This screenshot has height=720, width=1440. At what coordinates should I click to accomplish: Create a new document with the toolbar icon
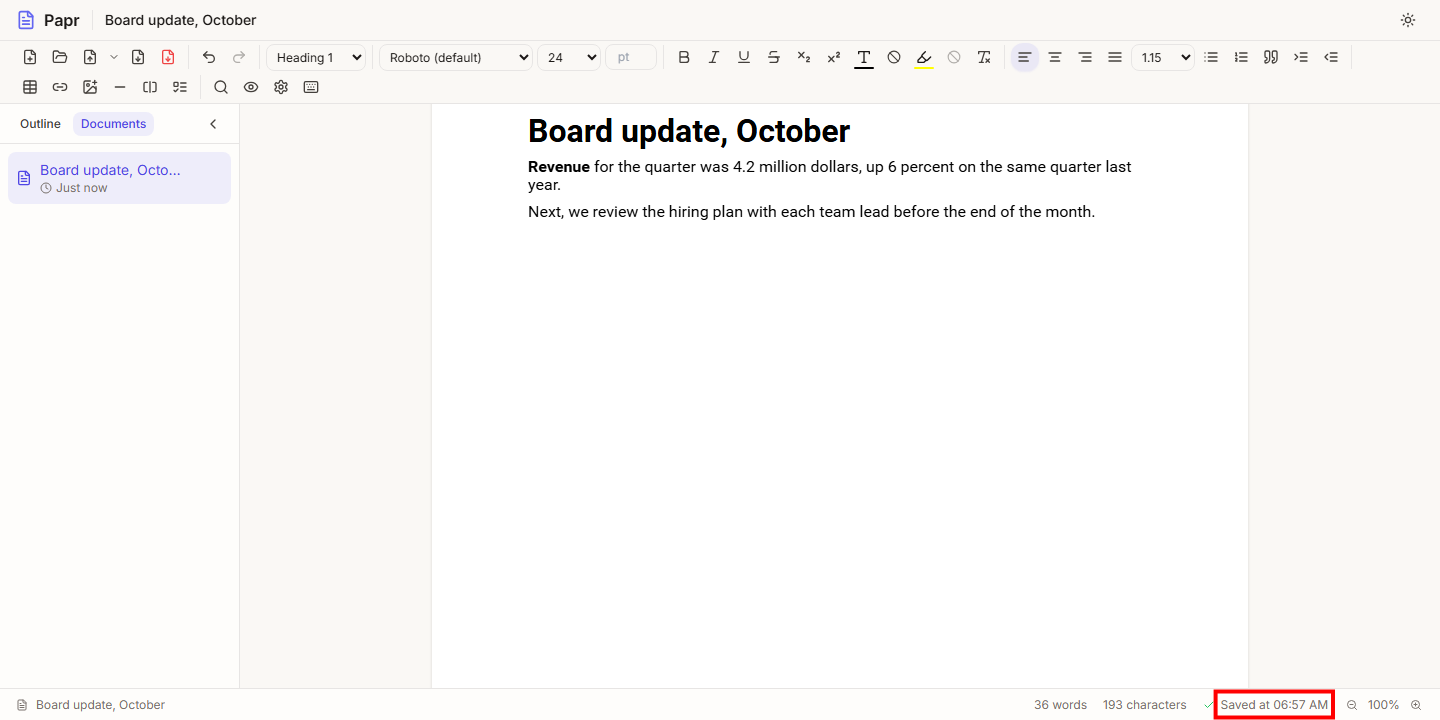(30, 57)
